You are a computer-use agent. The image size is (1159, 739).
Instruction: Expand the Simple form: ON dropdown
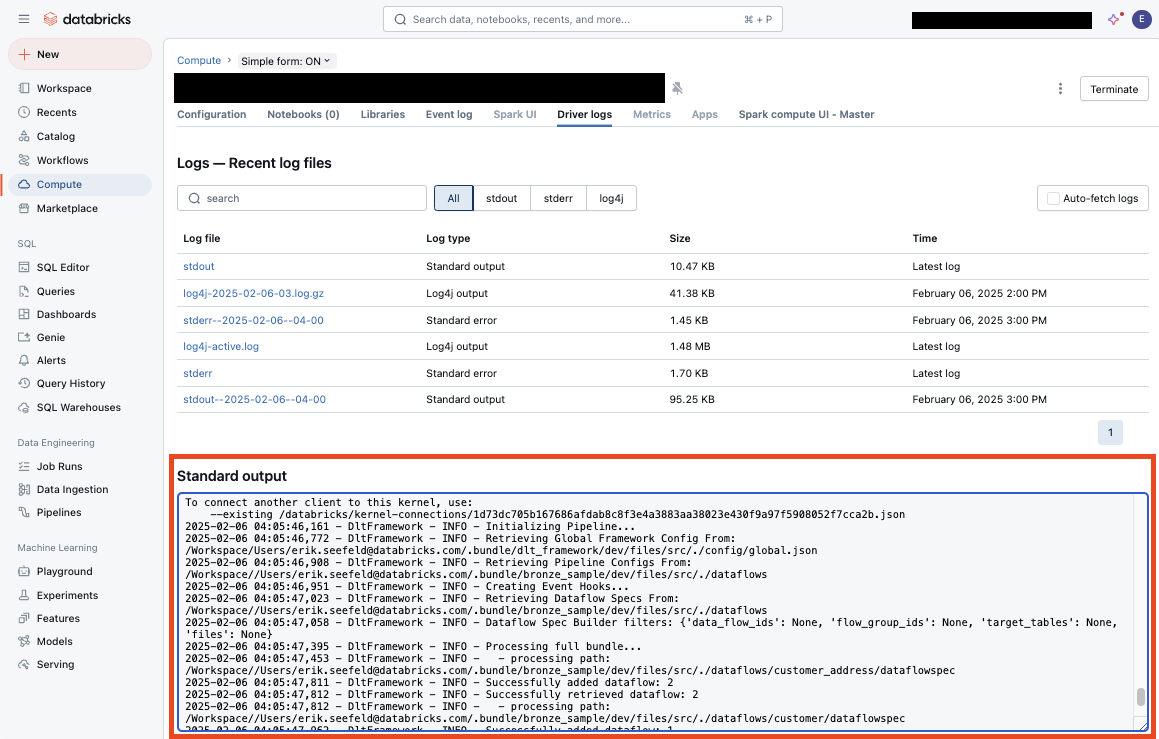(x=286, y=61)
